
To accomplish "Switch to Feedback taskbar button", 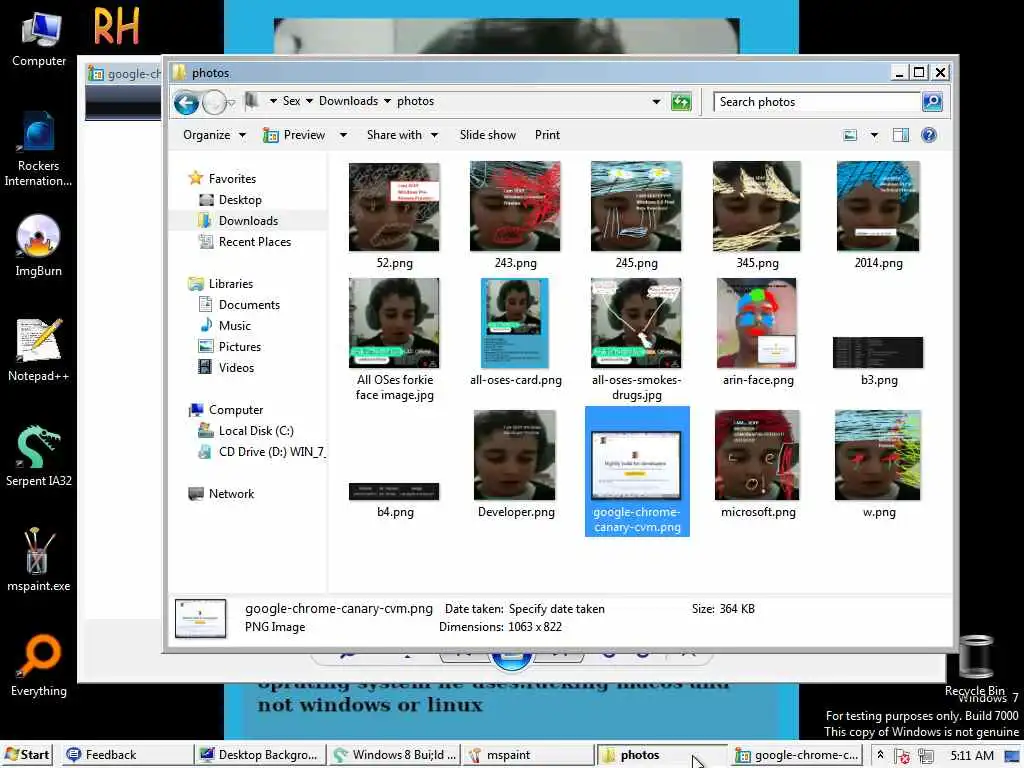I will (x=127, y=755).
